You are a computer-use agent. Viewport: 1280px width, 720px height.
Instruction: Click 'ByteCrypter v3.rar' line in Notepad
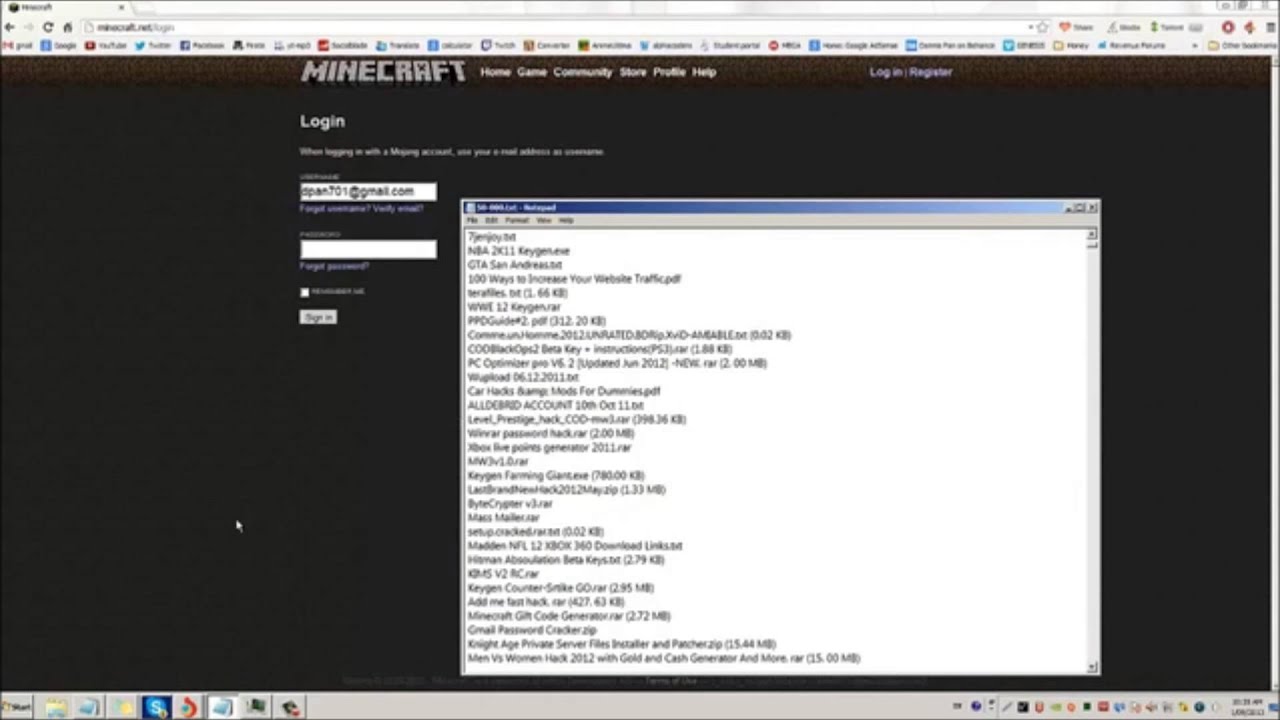[x=510, y=504]
